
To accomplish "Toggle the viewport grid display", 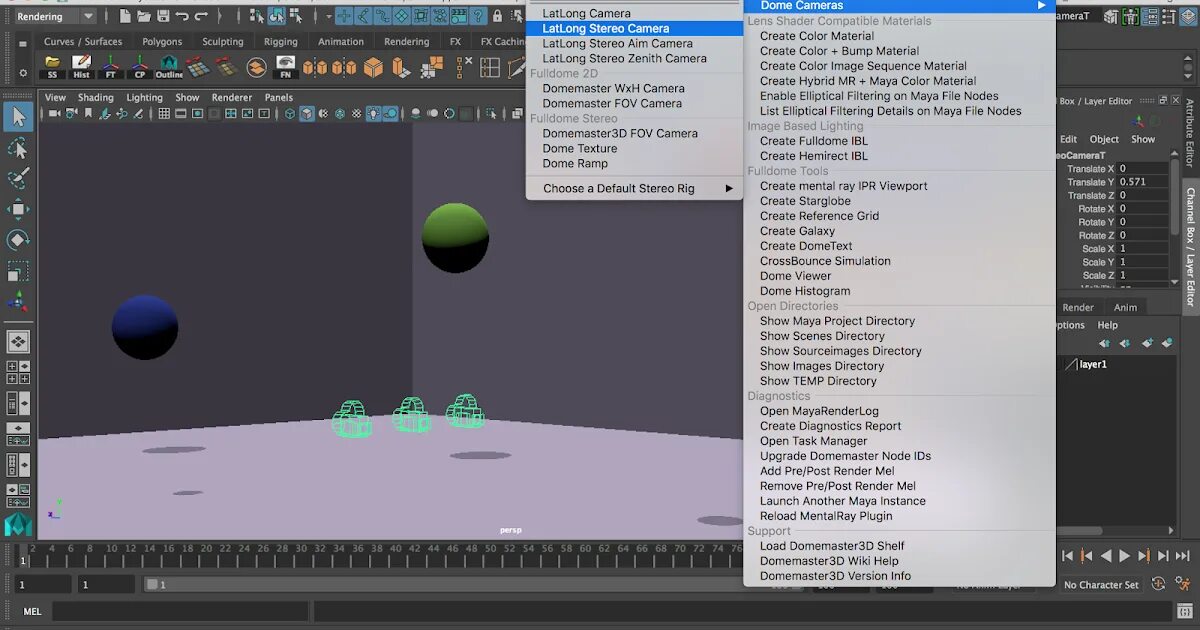I will tap(164, 114).
